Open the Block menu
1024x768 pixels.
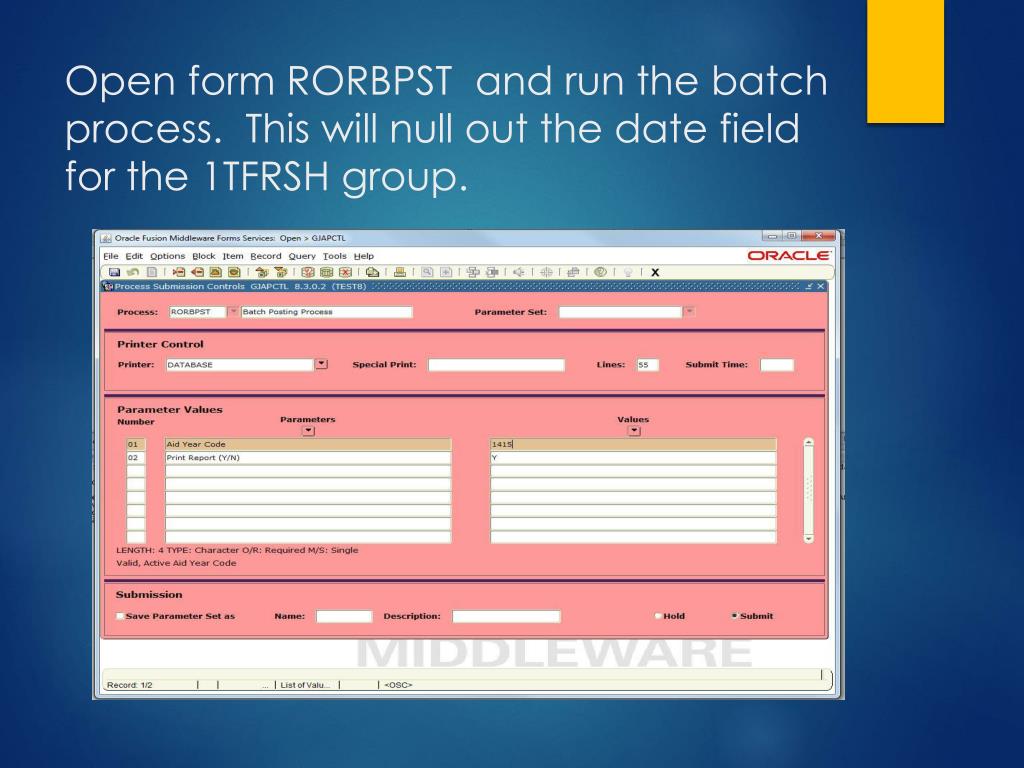click(x=204, y=256)
